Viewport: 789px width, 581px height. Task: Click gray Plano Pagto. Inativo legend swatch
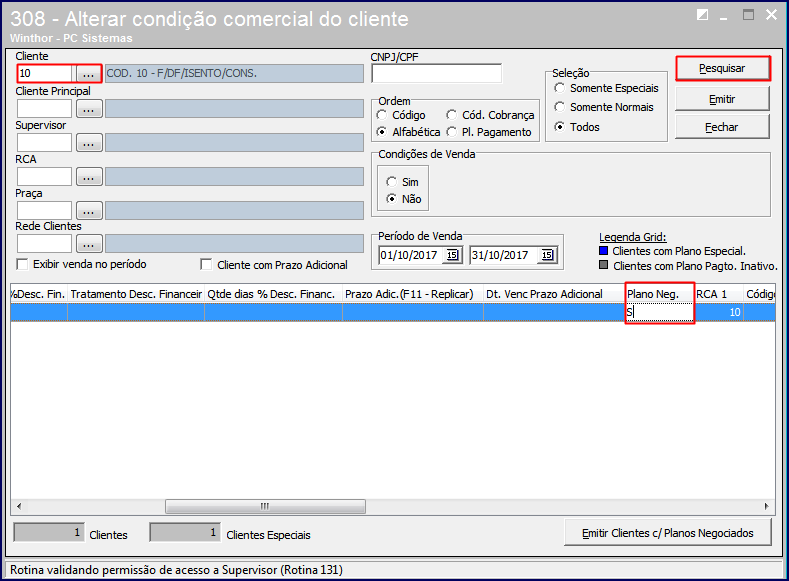604,265
